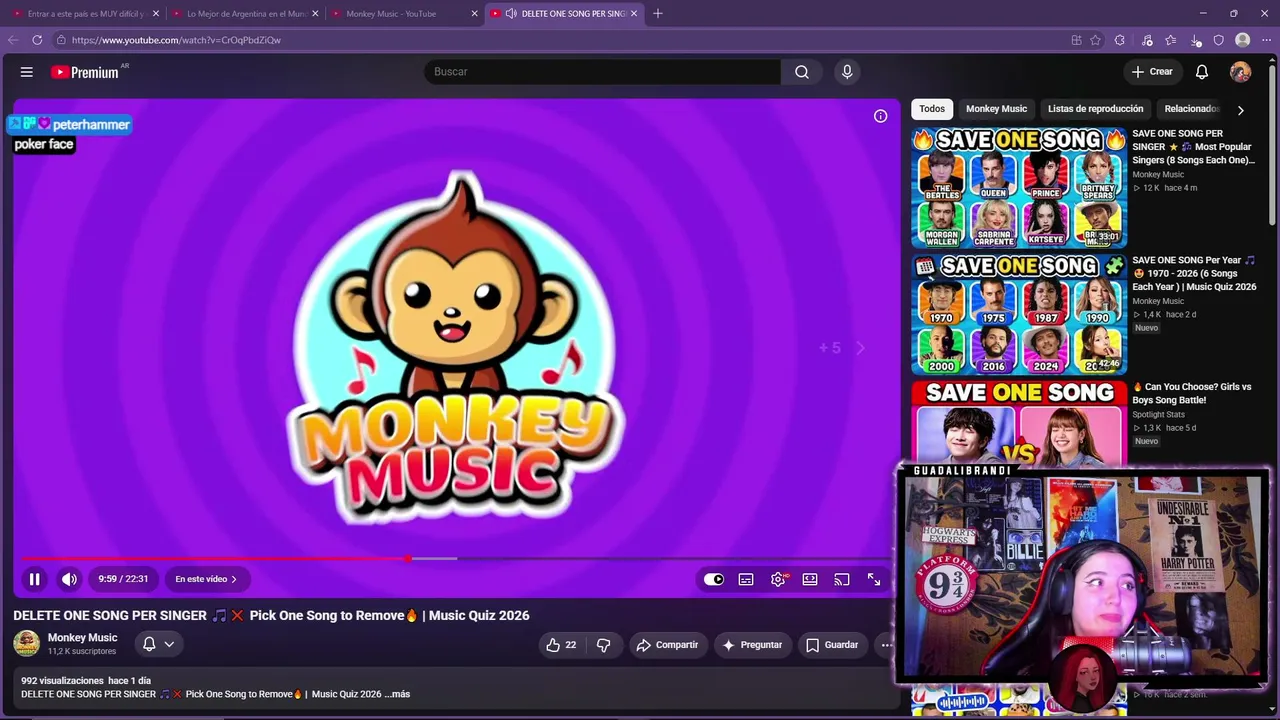Mute the video volume

click(69, 579)
